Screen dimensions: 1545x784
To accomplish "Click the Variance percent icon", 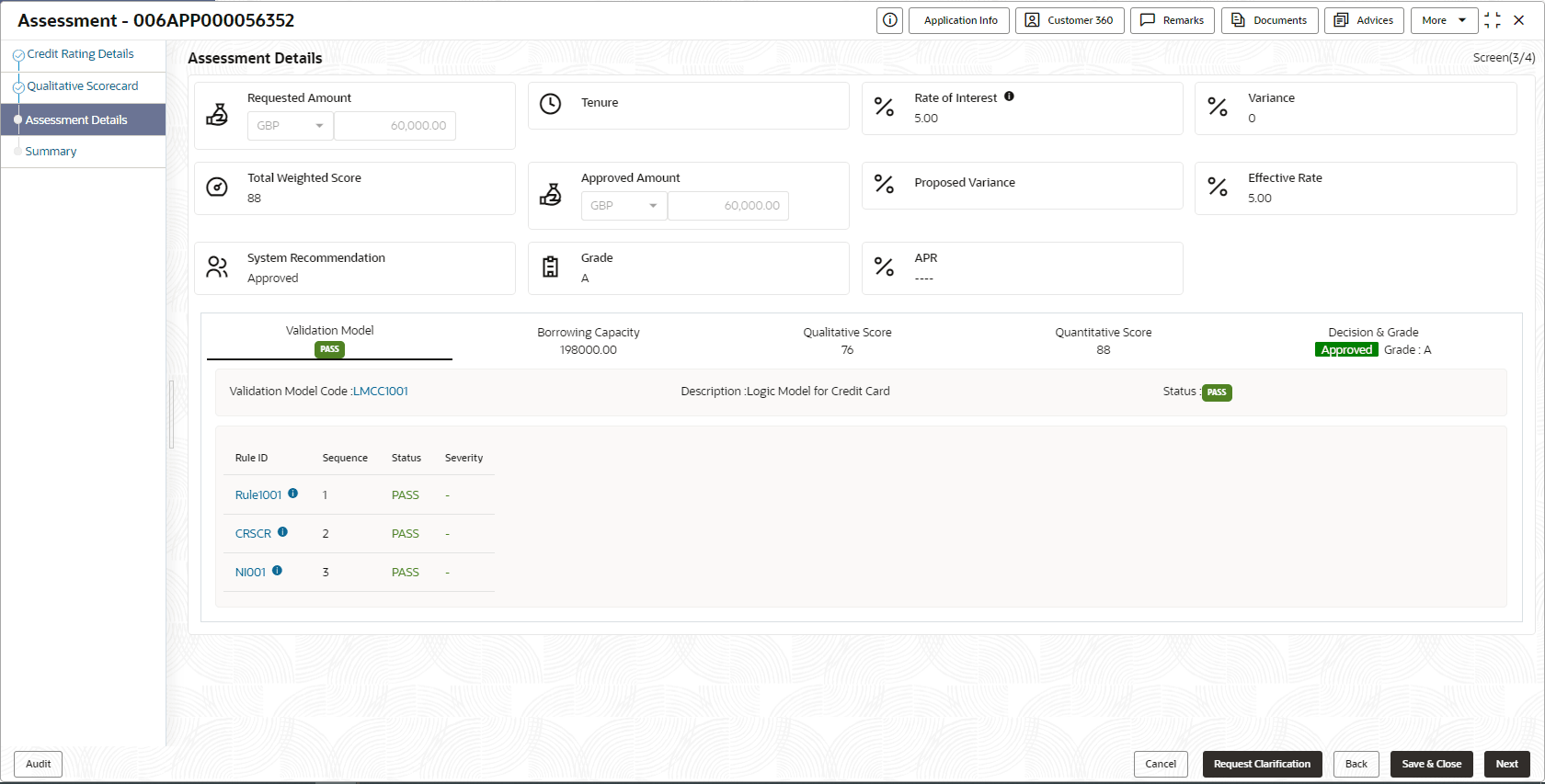I will [x=1218, y=108].
